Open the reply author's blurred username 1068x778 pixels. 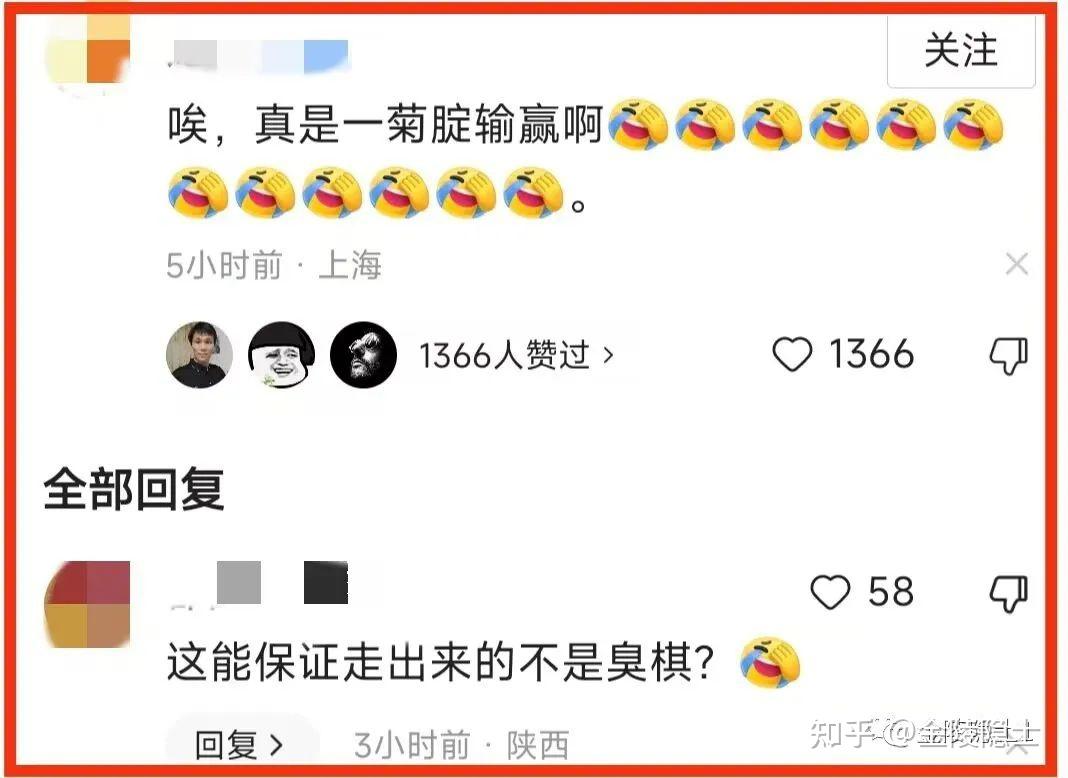coord(260,583)
